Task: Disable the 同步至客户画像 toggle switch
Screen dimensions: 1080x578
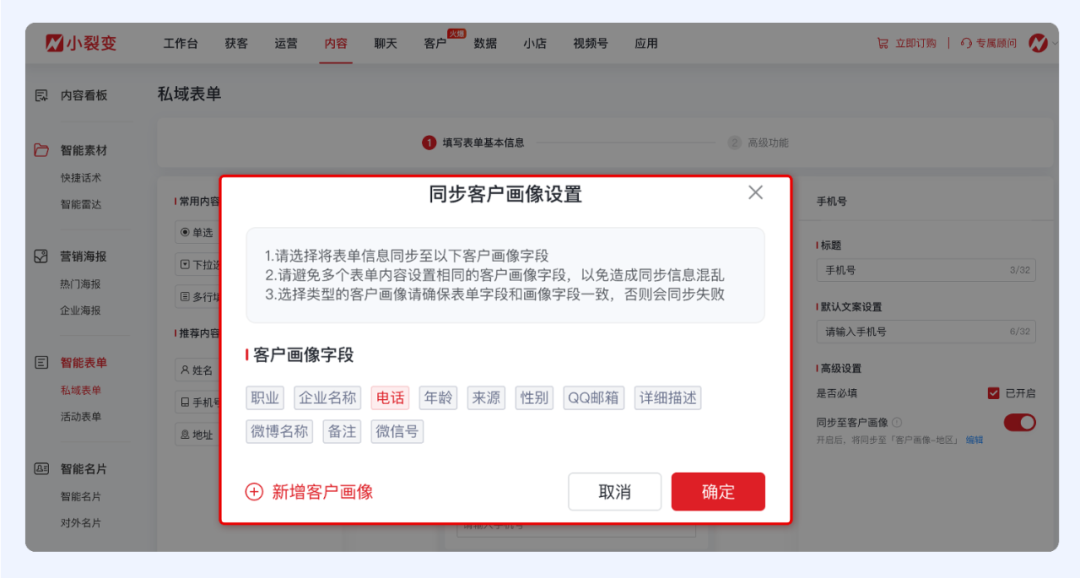Action: pyautogui.click(x=1019, y=422)
